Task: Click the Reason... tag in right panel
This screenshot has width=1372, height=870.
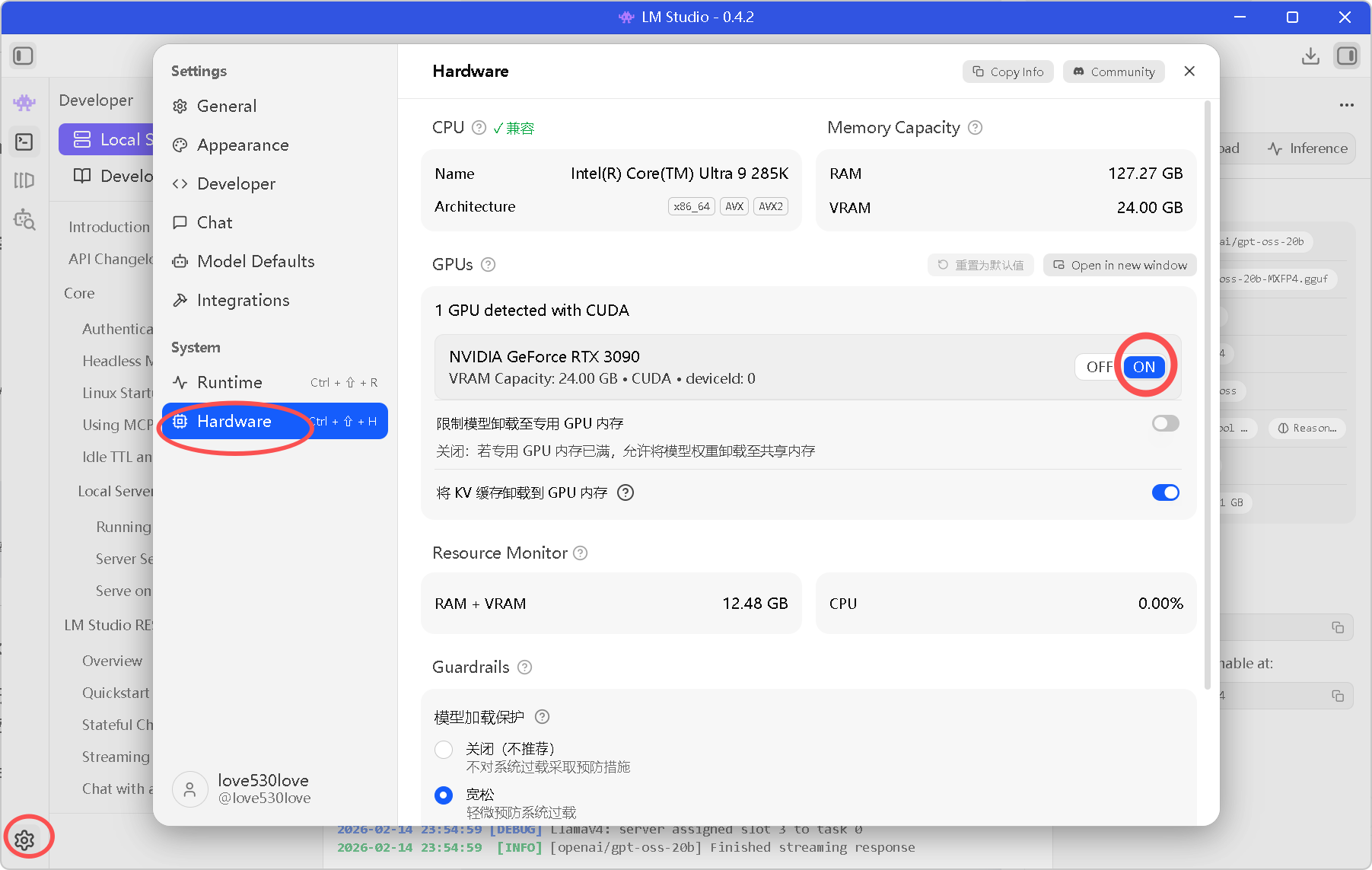Action: [1307, 428]
